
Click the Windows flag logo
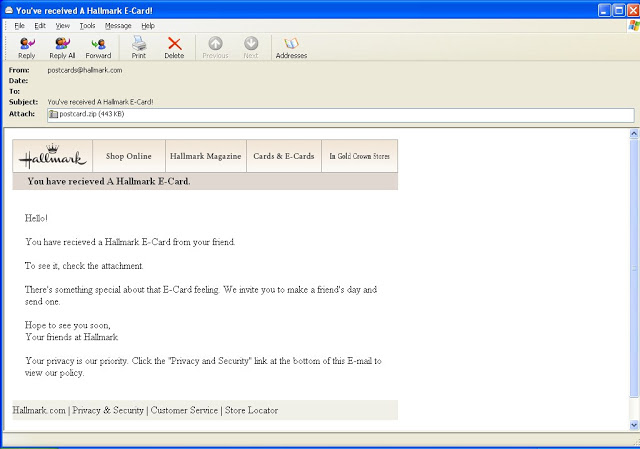[634, 26]
